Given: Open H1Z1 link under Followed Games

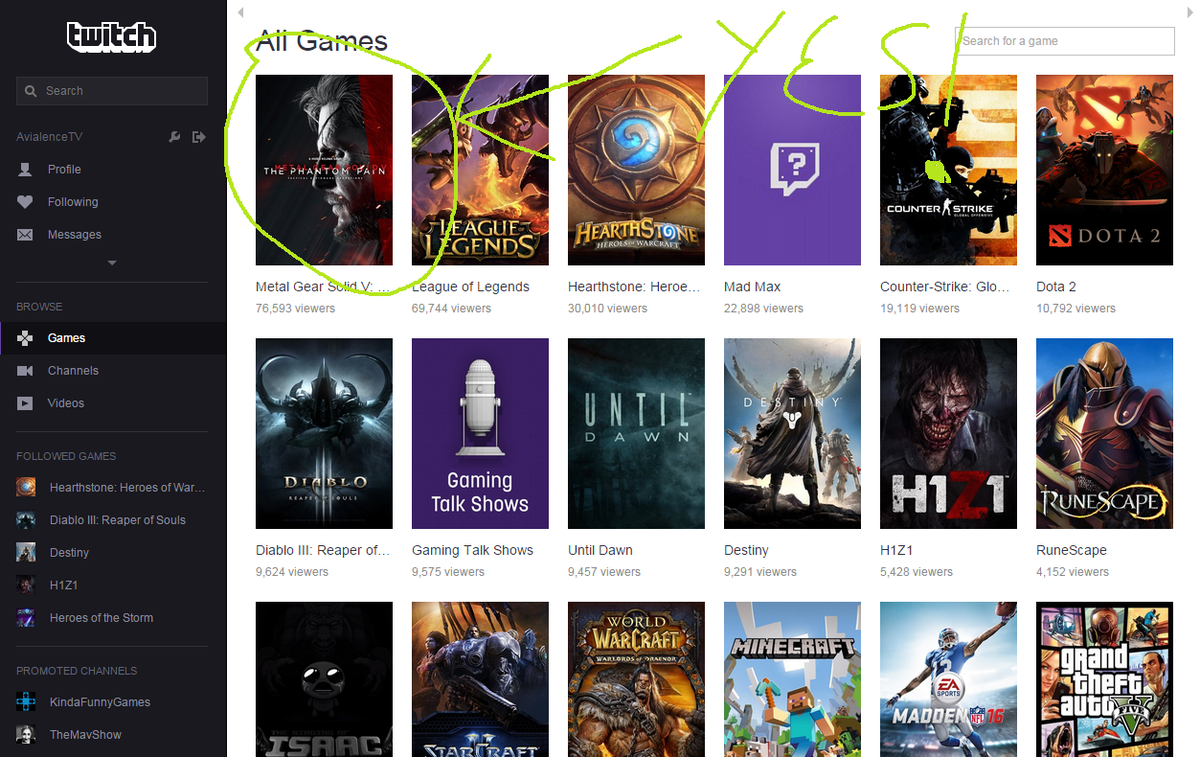Looking at the screenshot, I should coord(64,585).
